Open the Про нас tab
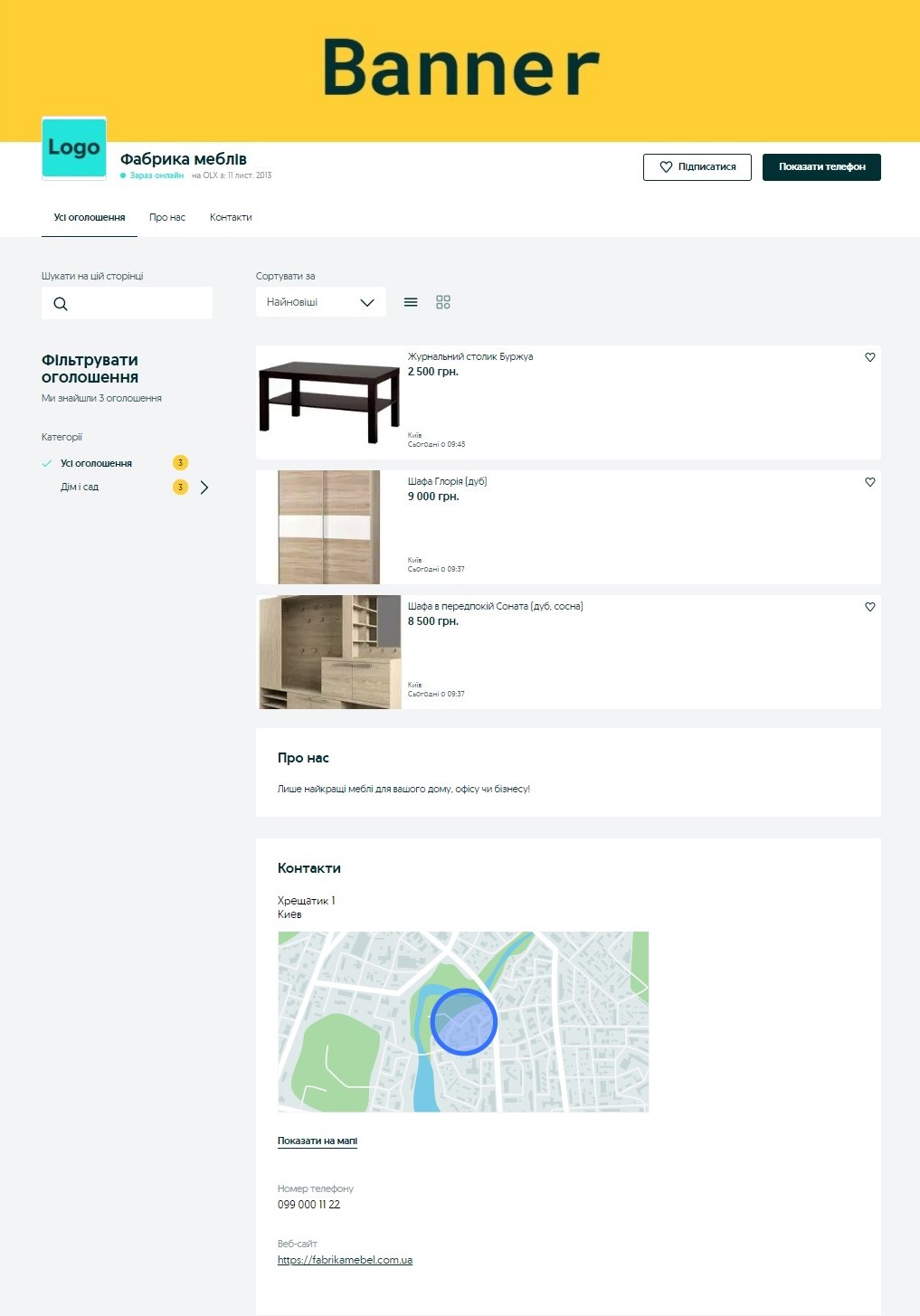Image resolution: width=920 pixels, height=1316 pixels. point(167,217)
